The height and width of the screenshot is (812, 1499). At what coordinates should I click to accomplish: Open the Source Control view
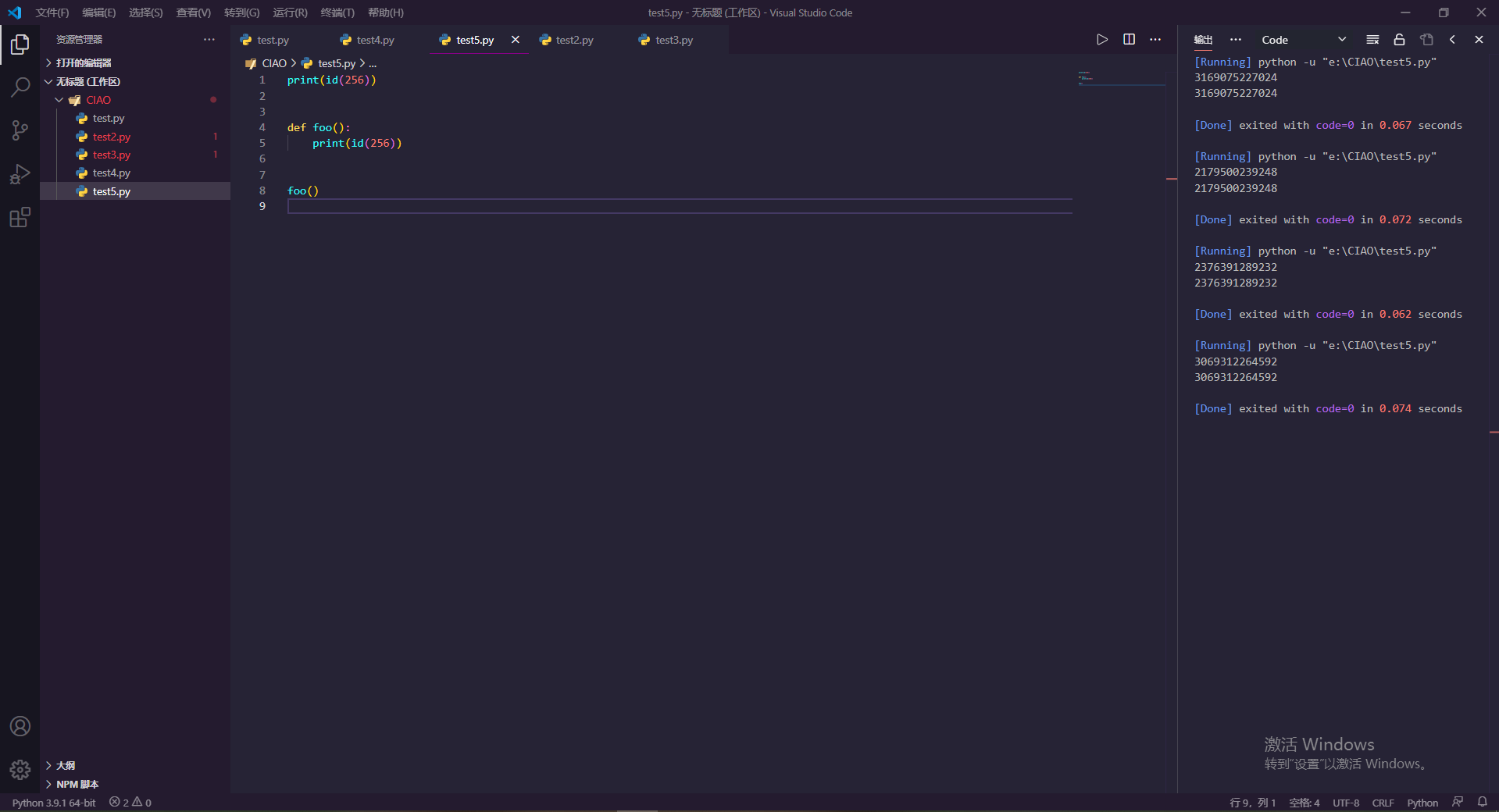pos(20,130)
